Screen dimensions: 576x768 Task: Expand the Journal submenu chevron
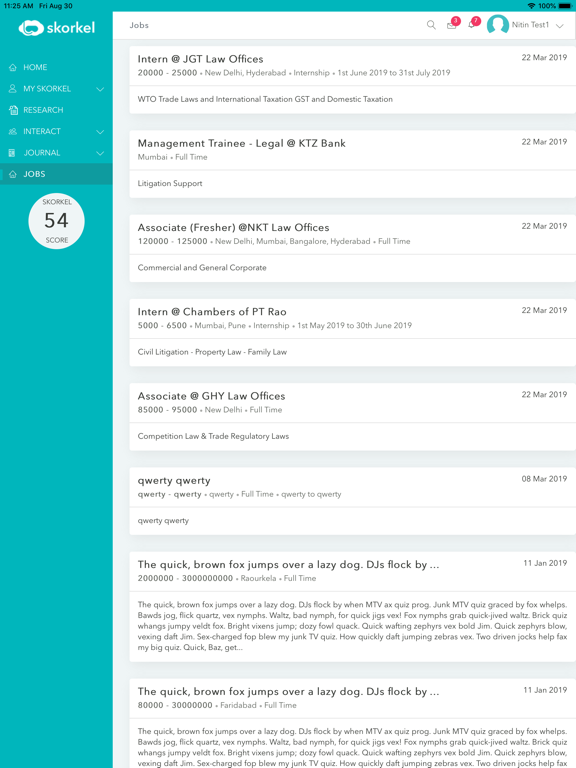coord(100,153)
